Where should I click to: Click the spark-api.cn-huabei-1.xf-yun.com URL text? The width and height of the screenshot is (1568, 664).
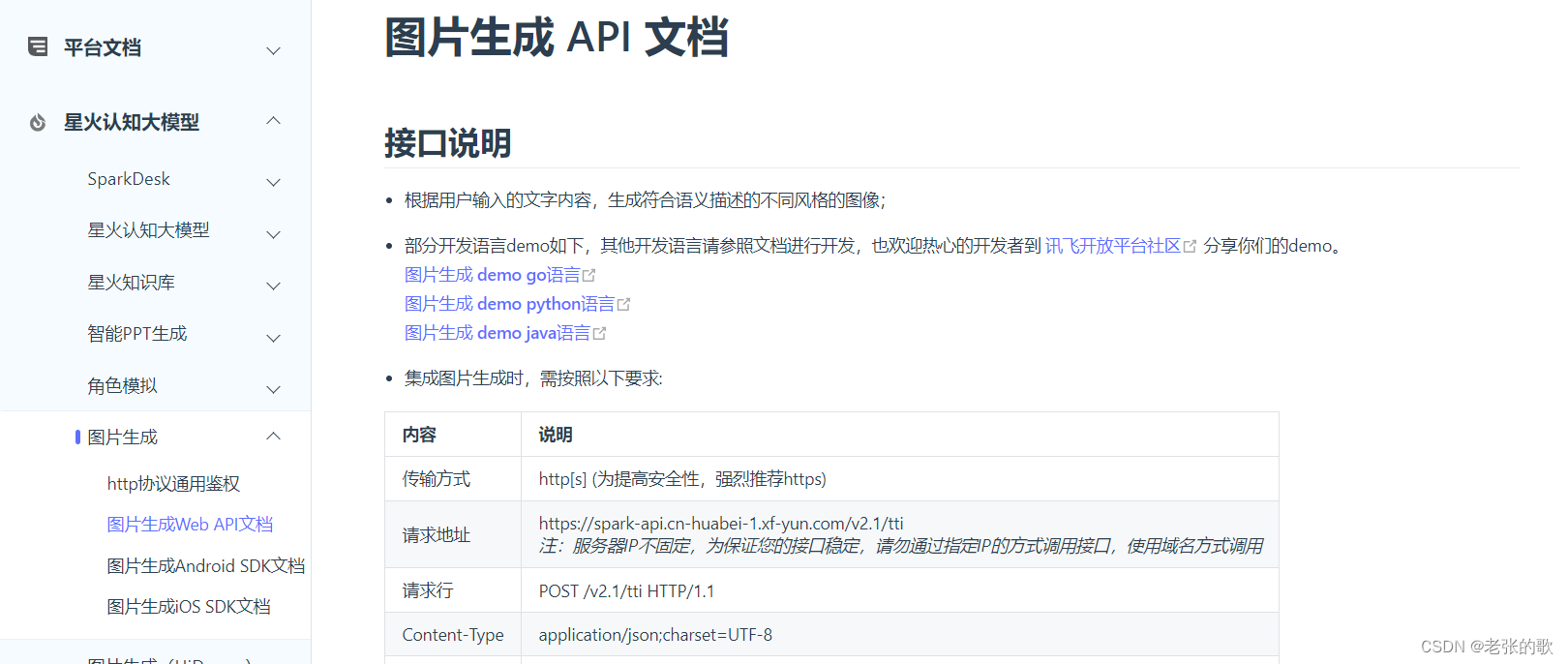click(x=721, y=524)
